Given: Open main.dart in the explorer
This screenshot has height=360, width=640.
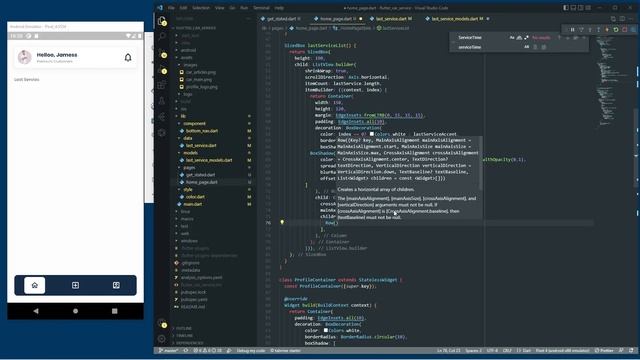Looking at the screenshot, I should (193, 204).
